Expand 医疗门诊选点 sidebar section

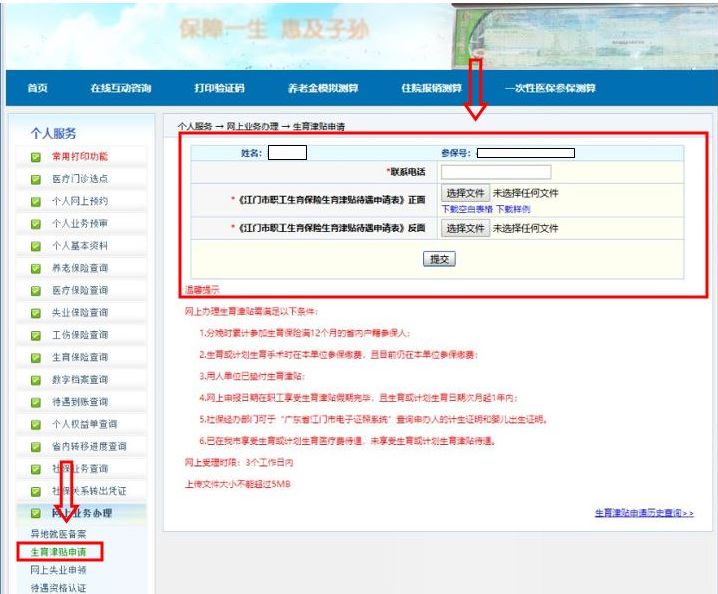click(x=82, y=179)
